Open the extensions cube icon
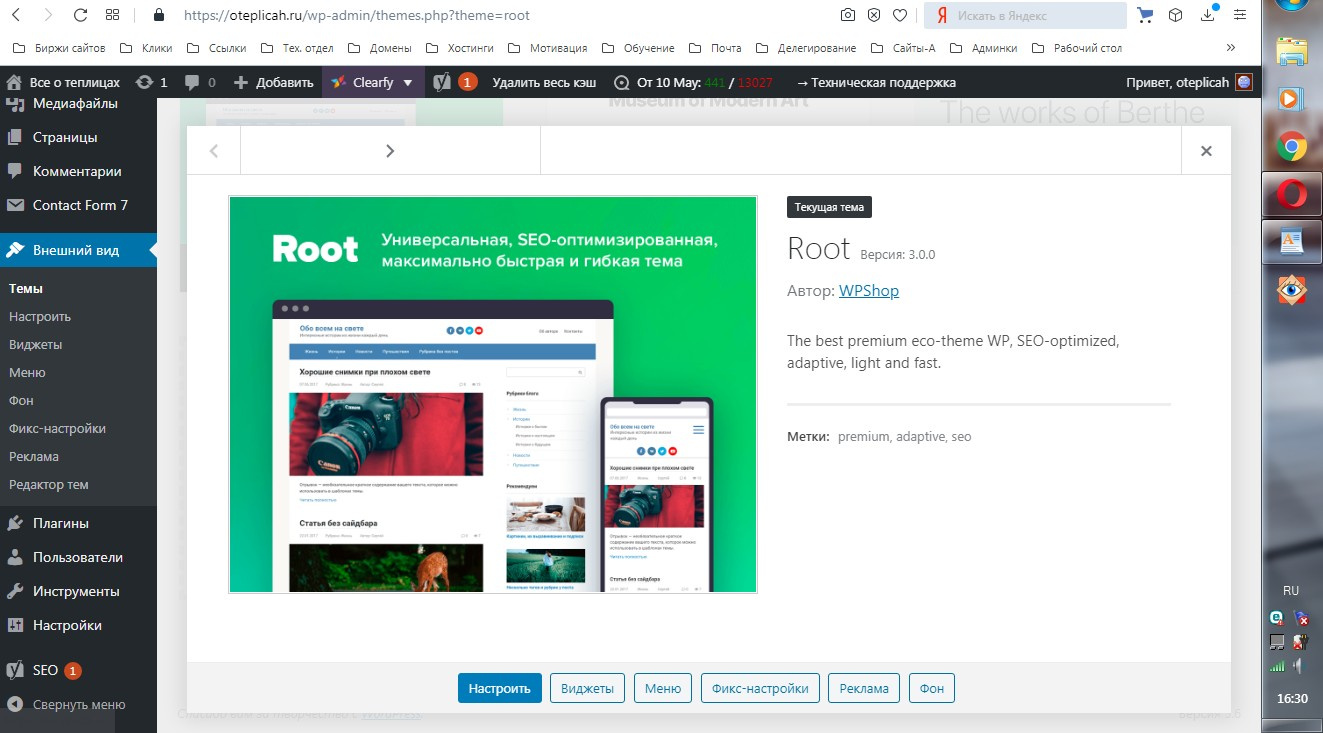This screenshot has height=733, width=1323. pos(1176,16)
